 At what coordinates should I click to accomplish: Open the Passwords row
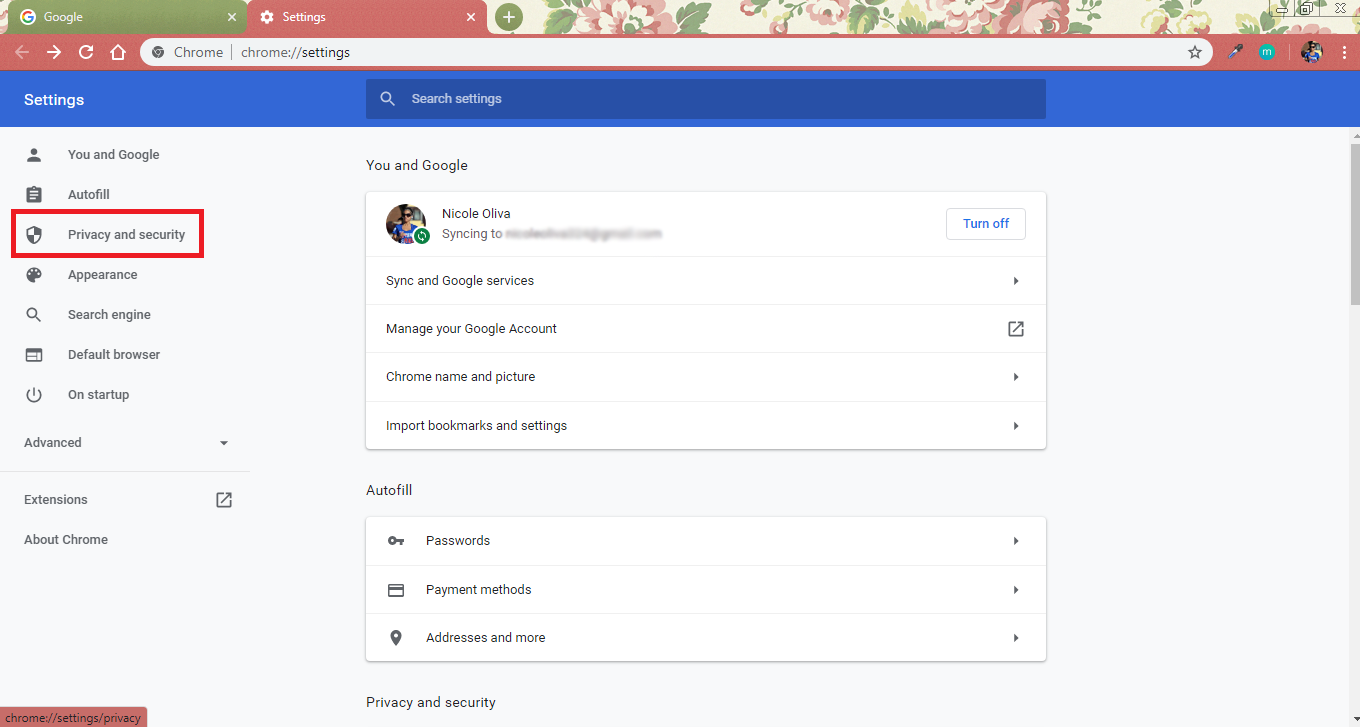(x=706, y=541)
